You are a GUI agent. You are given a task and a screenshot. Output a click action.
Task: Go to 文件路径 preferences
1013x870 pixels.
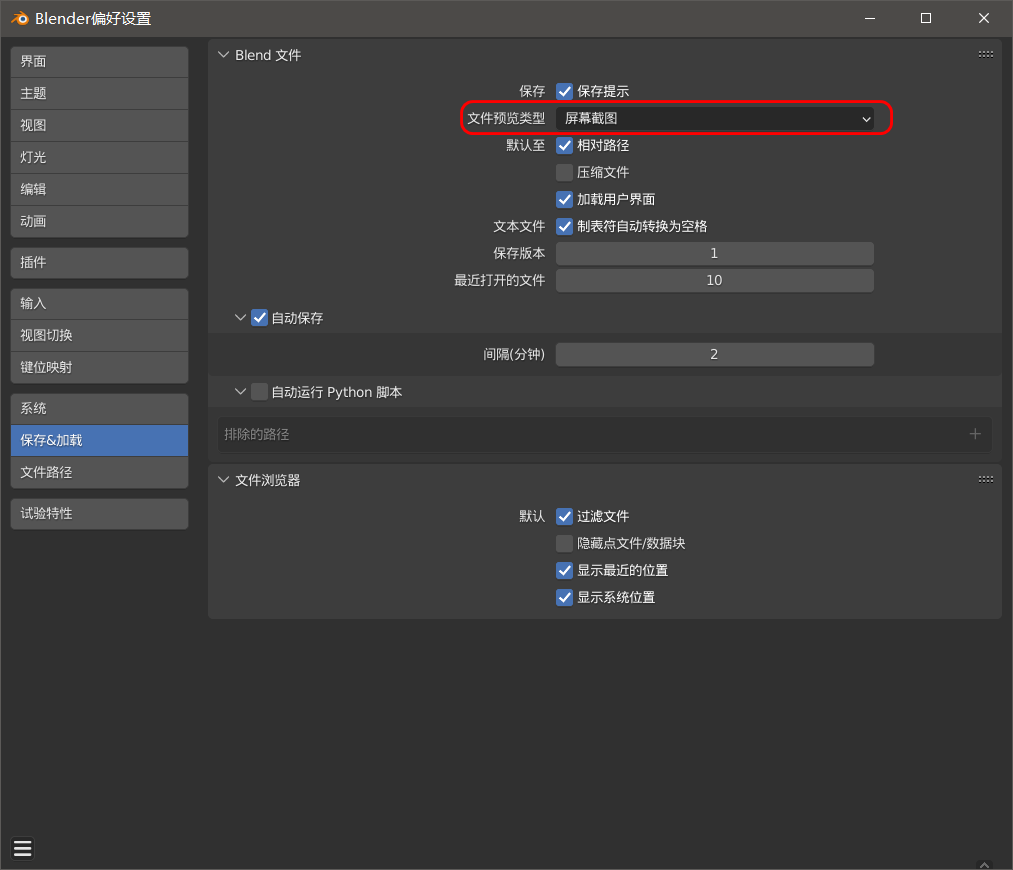pos(99,472)
